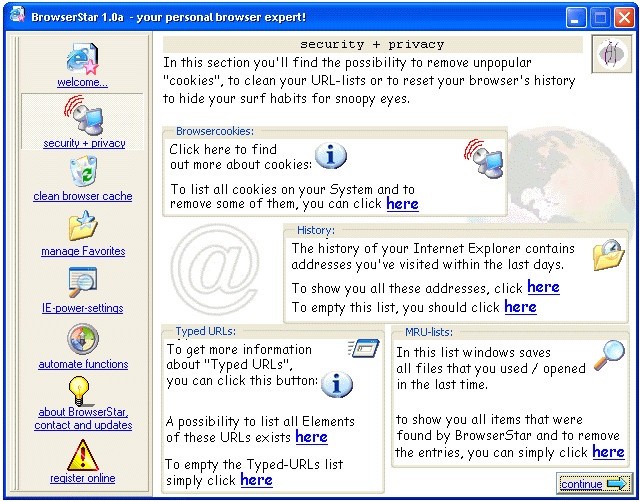Open the security + privacy link
Image resolution: width=640 pixels, height=502 pixels.
point(84,143)
